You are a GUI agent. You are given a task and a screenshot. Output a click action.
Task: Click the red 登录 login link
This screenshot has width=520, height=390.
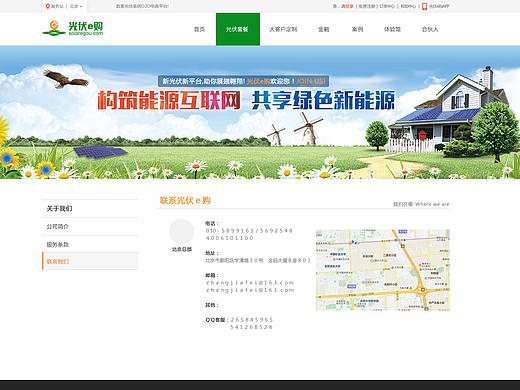(x=349, y=6)
